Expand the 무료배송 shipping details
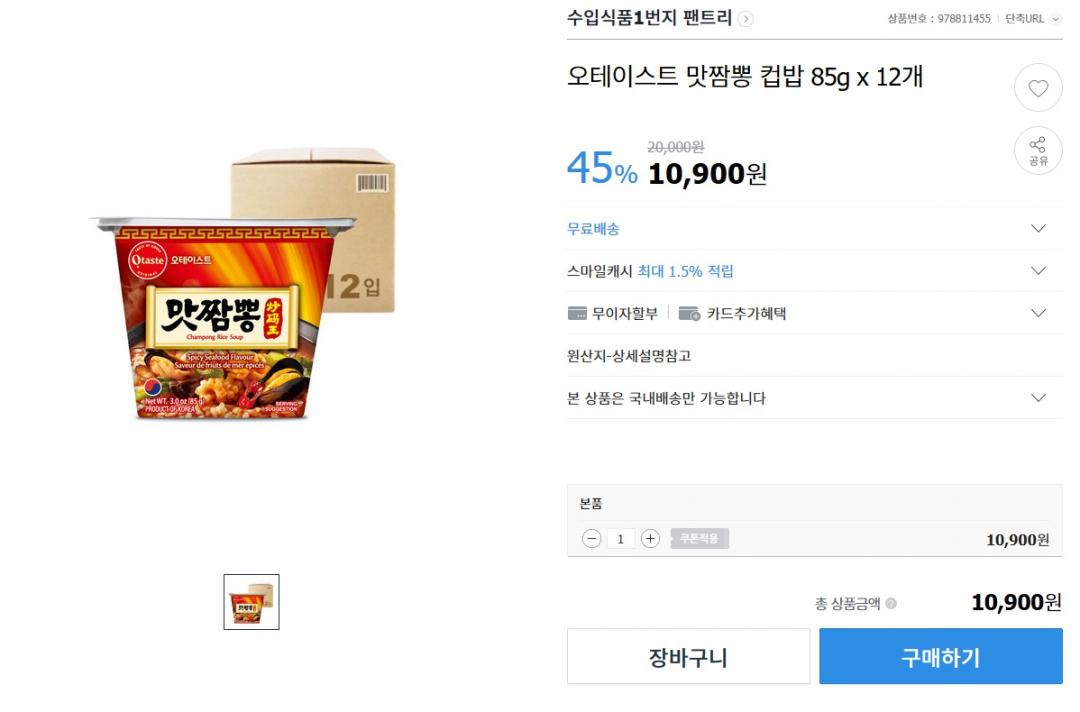The width and height of the screenshot is (1080, 712). [1038, 229]
